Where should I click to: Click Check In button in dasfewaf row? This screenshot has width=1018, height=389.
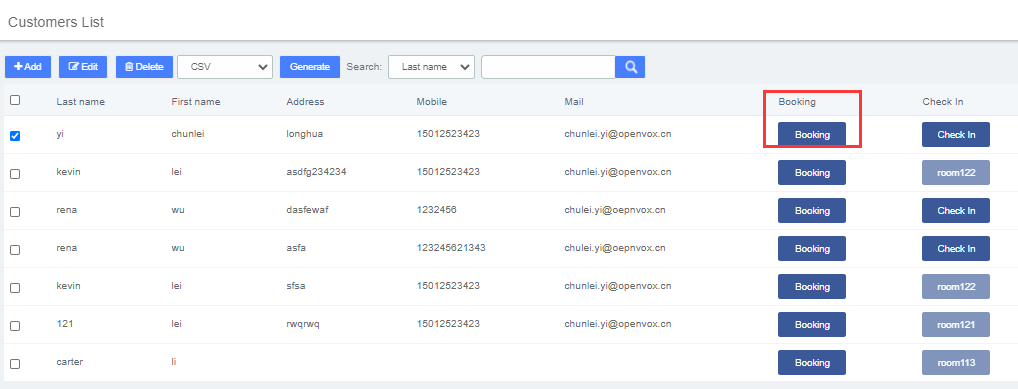coord(956,211)
